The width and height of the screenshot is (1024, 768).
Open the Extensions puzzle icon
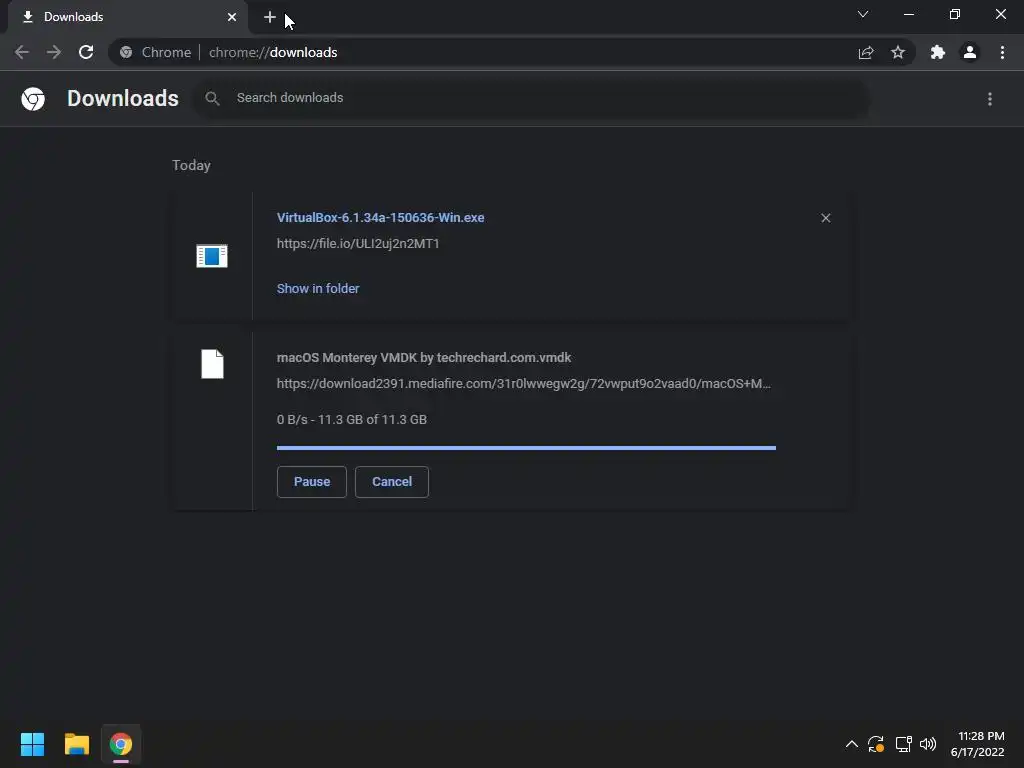[938, 52]
